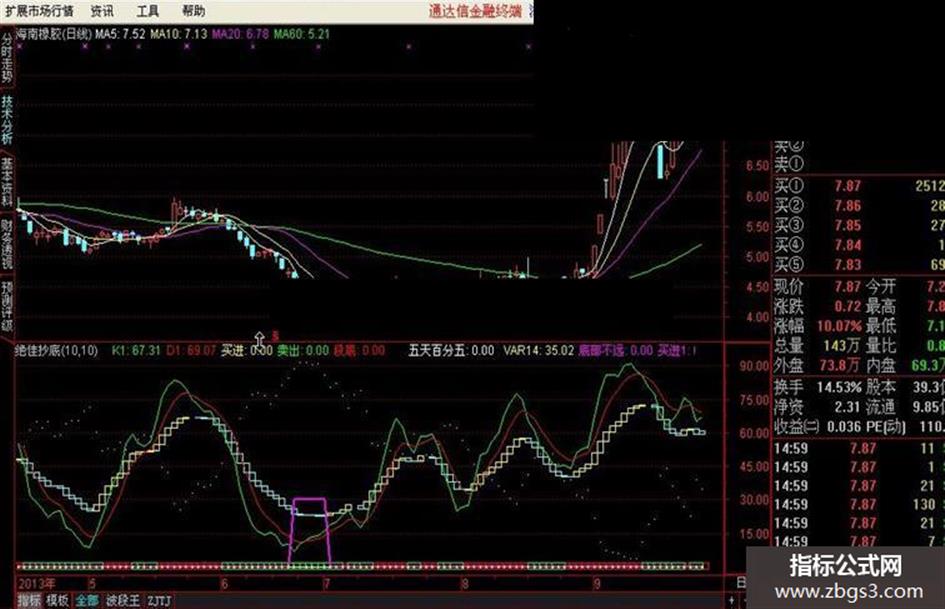Open the 资讯 menu
The height and width of the screenshot is (609, 945).
[102, 10]
